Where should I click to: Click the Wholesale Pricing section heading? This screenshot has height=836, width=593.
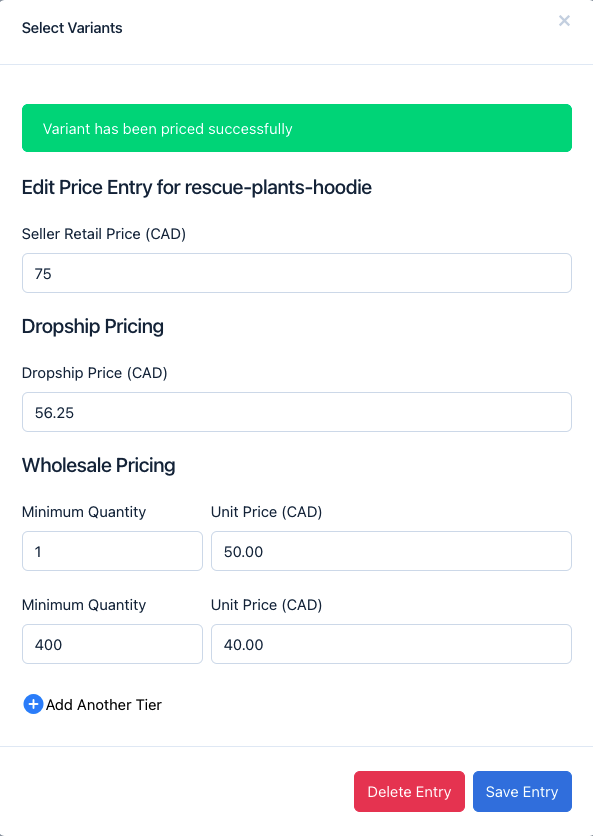click(99, 465)
